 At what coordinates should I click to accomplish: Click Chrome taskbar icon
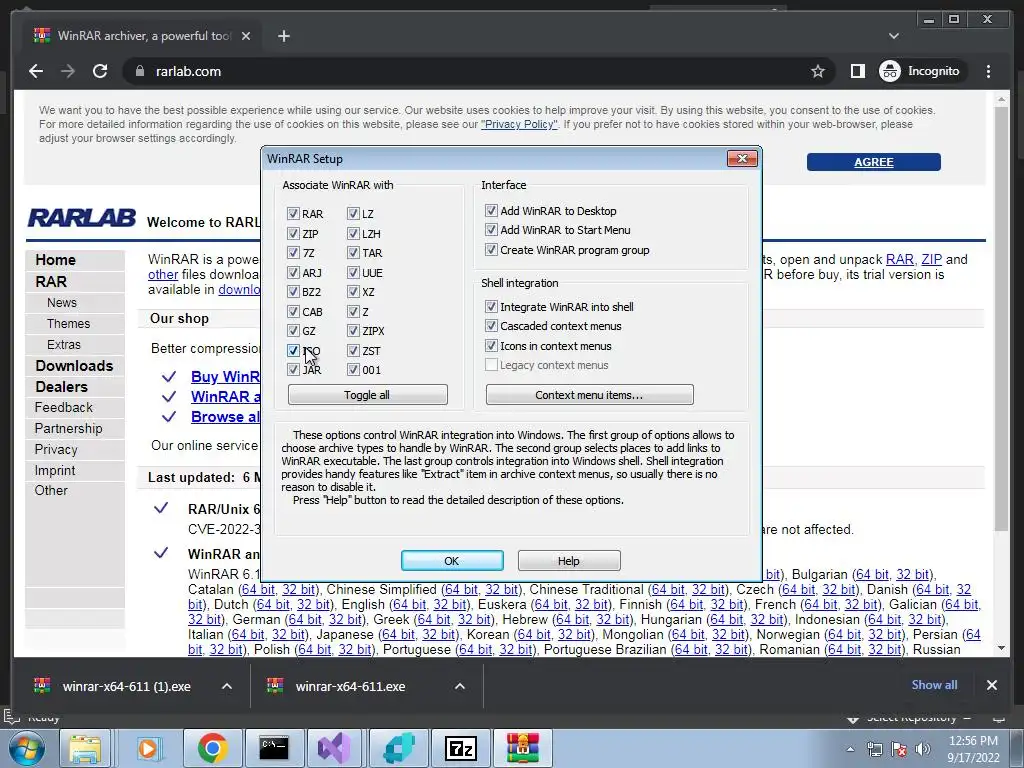(212, 748)
